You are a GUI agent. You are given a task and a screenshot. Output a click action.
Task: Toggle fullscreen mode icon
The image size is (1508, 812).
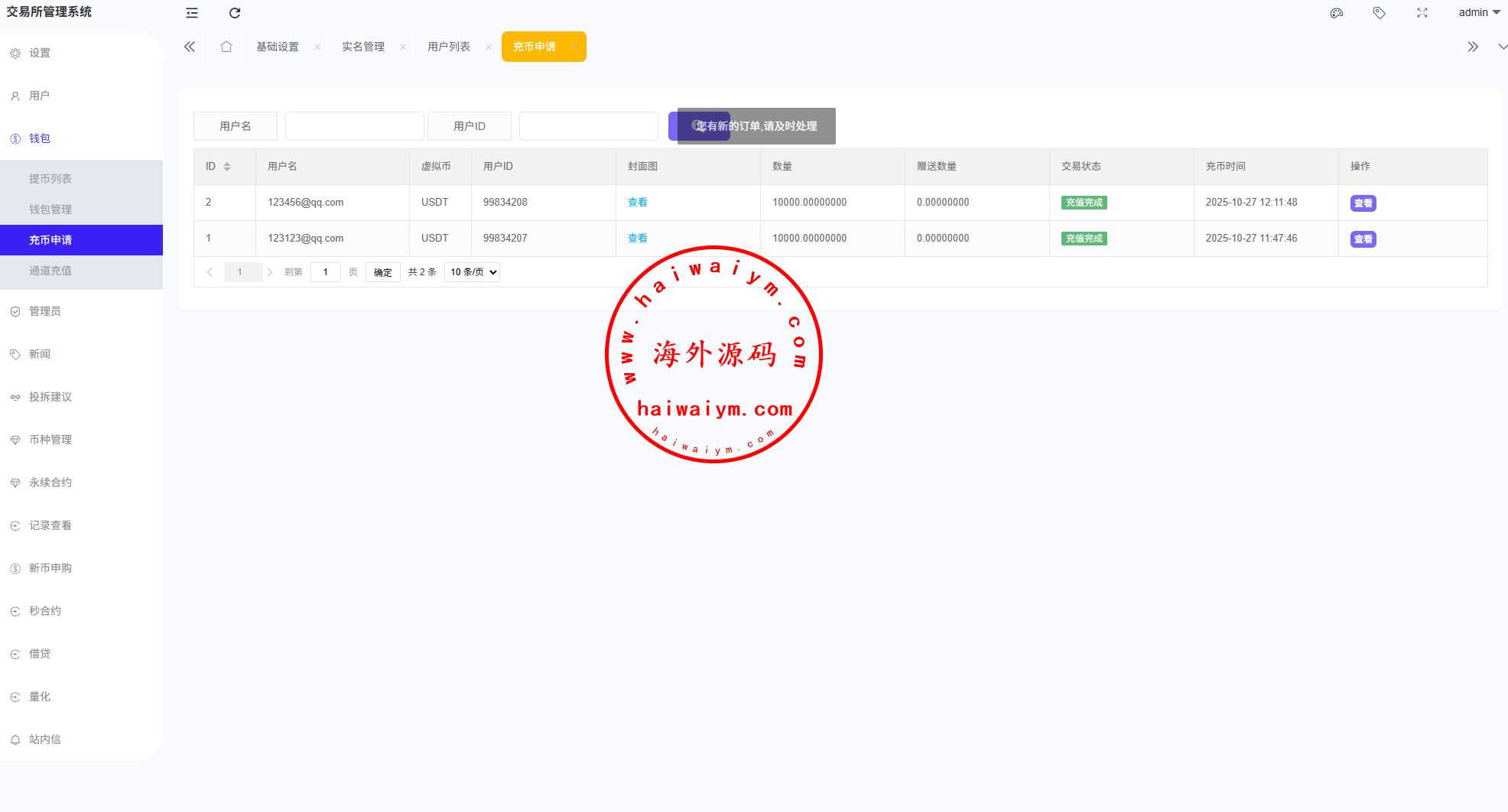[x=1422, y=13]
